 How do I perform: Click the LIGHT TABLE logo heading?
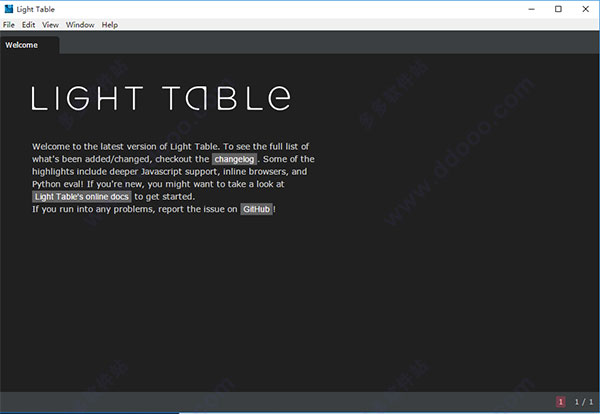(x=161, y=98)
